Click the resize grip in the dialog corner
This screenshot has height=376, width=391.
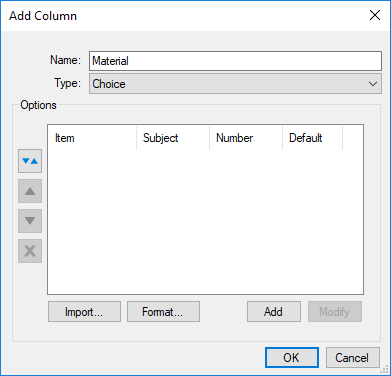(385, 370)
